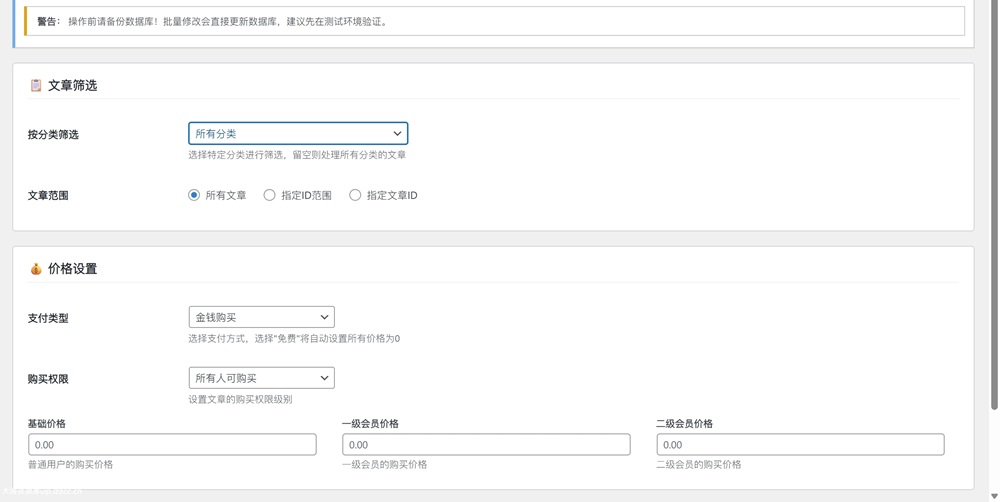Click the money bag icon beside 价格设置
Image resolution: width=1000 pixels, height=502 pixels.
pyautogui.click(x=36, y=269)
